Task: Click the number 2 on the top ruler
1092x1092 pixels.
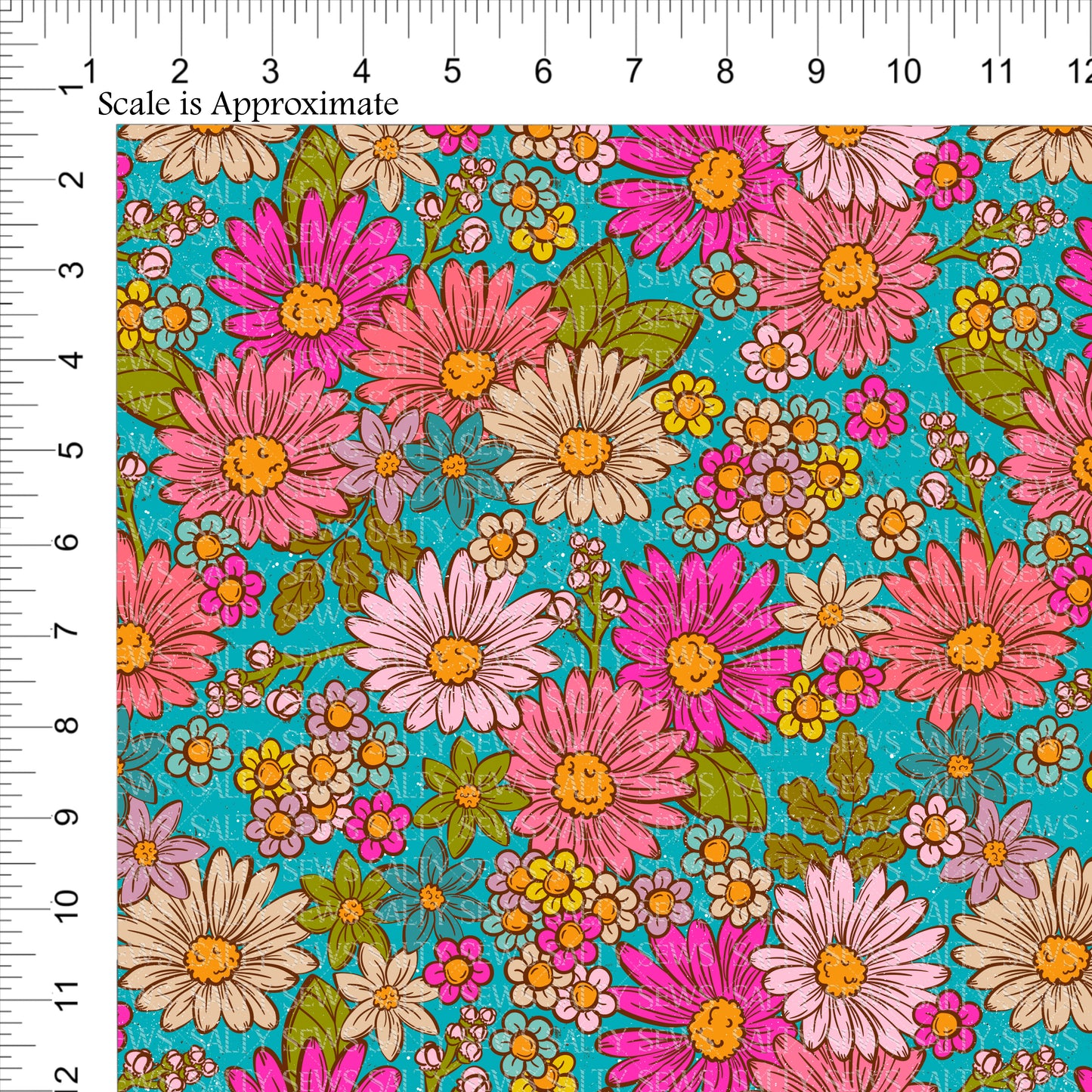Action: coord(179,72)
